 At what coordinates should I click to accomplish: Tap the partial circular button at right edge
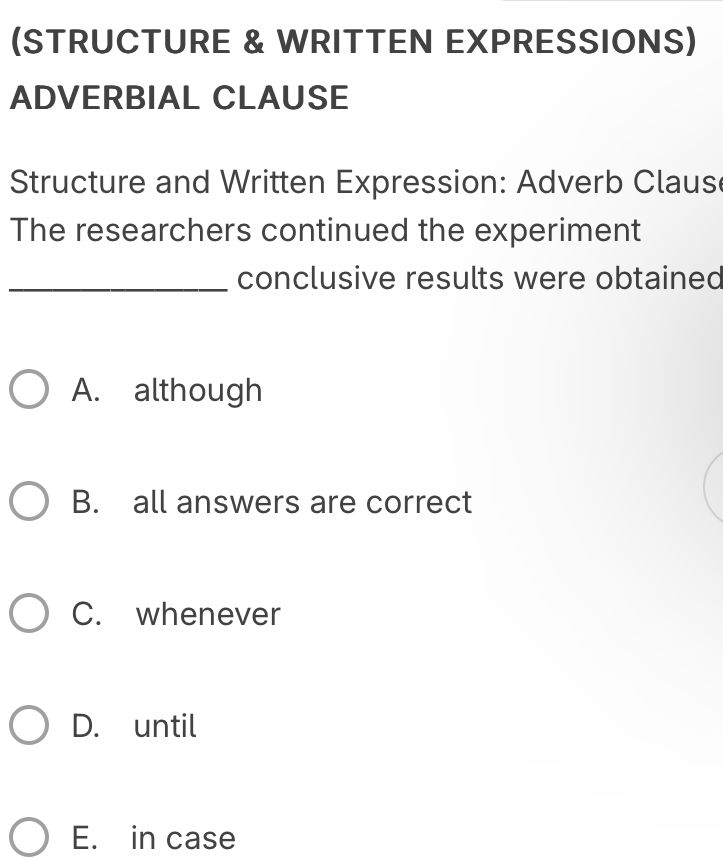tap(713, 488)
